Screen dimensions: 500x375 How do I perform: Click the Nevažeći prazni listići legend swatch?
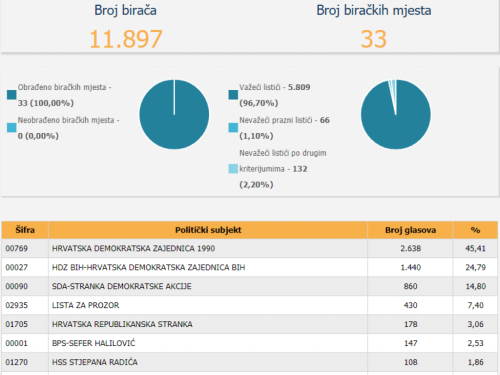coord(233,128)
